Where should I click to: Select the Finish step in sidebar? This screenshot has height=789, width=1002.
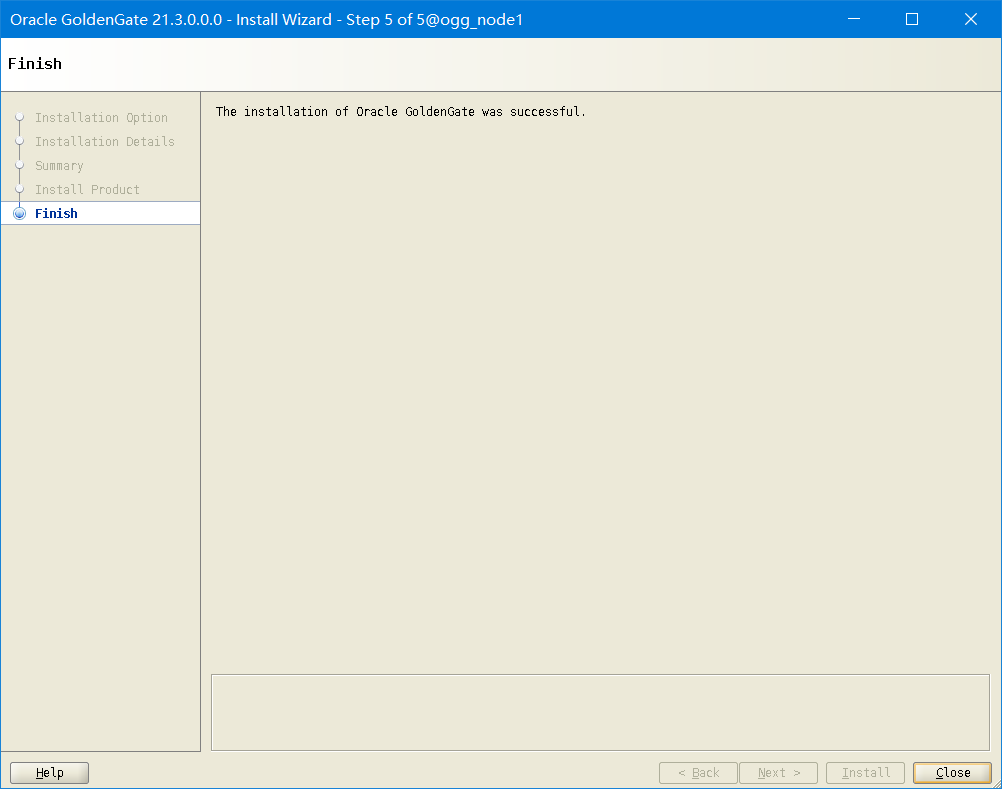[101, 213]
